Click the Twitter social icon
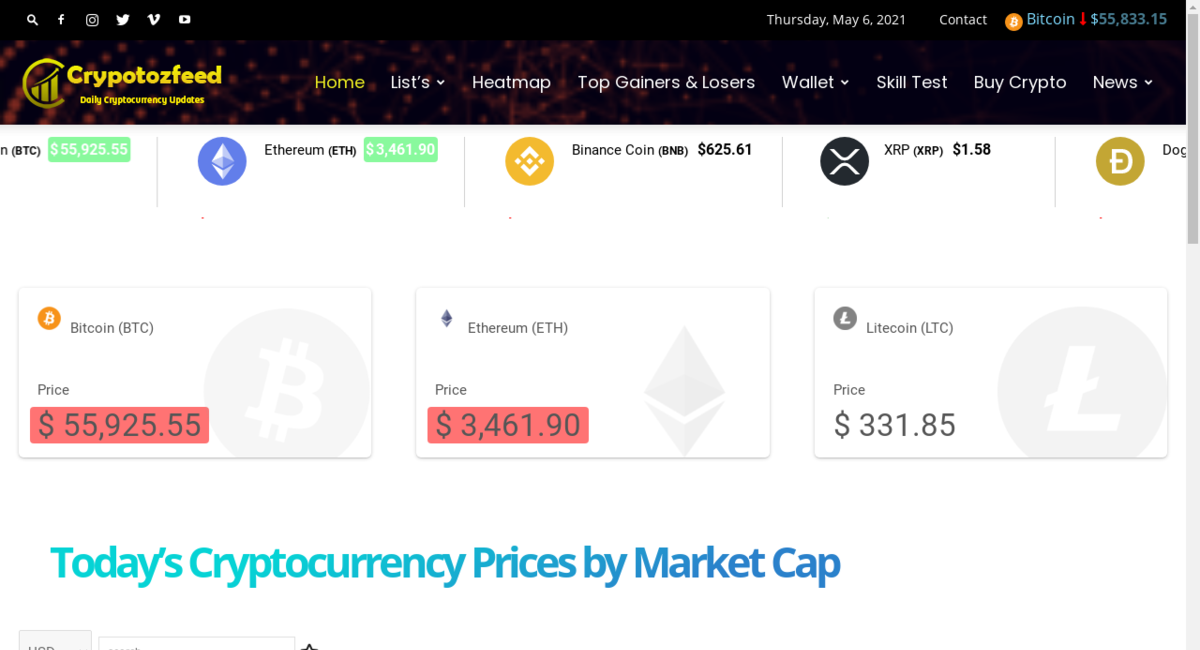 122,19
